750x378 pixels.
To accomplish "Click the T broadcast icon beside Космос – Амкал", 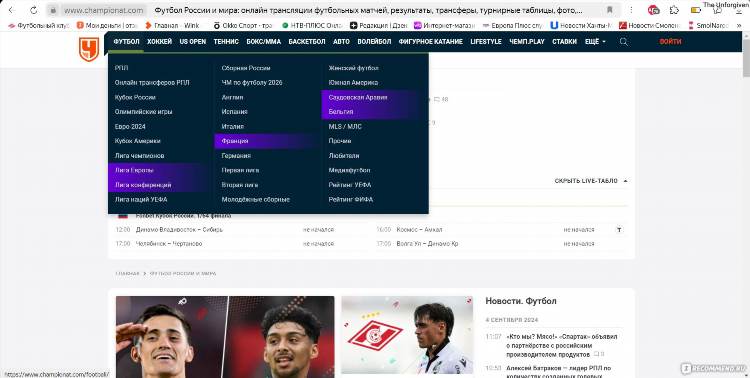I will (x=619, y=230).
